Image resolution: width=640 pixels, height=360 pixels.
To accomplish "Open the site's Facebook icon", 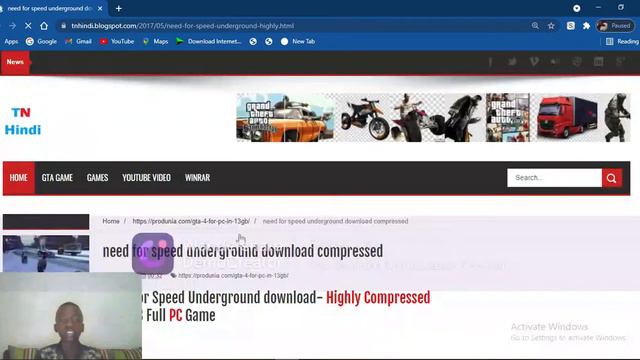I will tap(490, 62).
